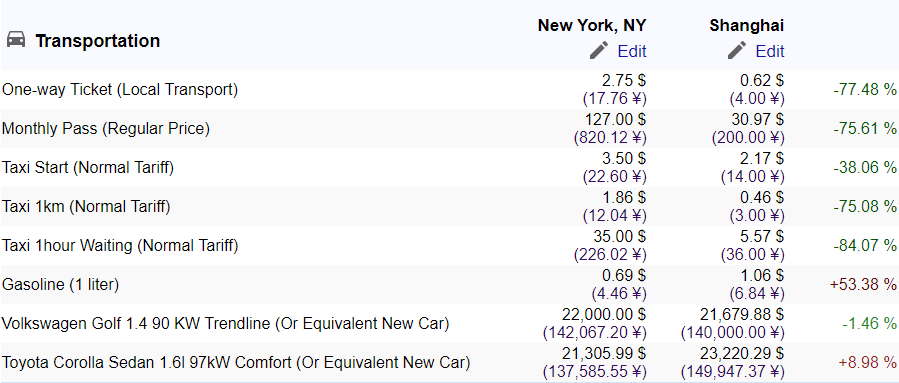Screen dimensions: 899x383
Task: Open the Edit link for Shanghai
Action: click(x=770, y=52)
